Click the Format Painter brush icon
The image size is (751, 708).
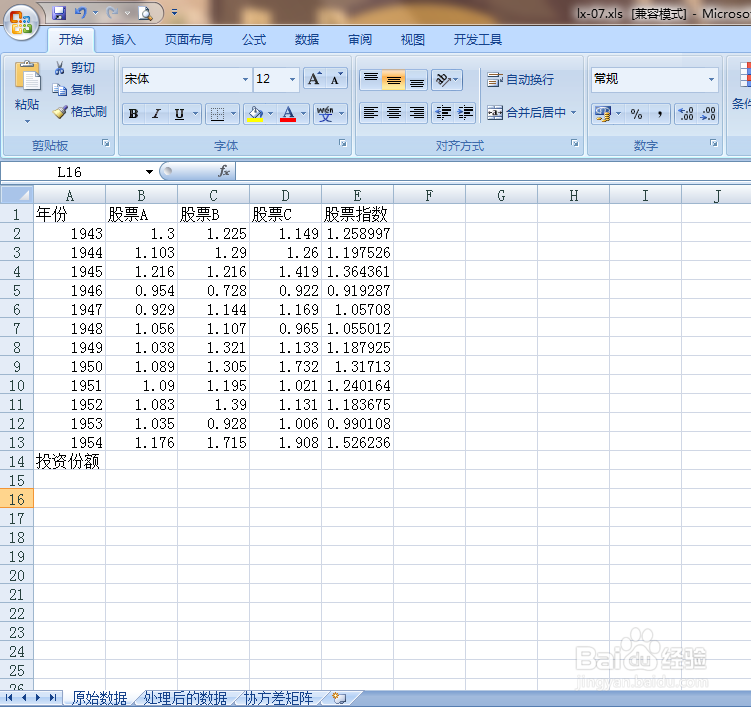click(60, 112)
